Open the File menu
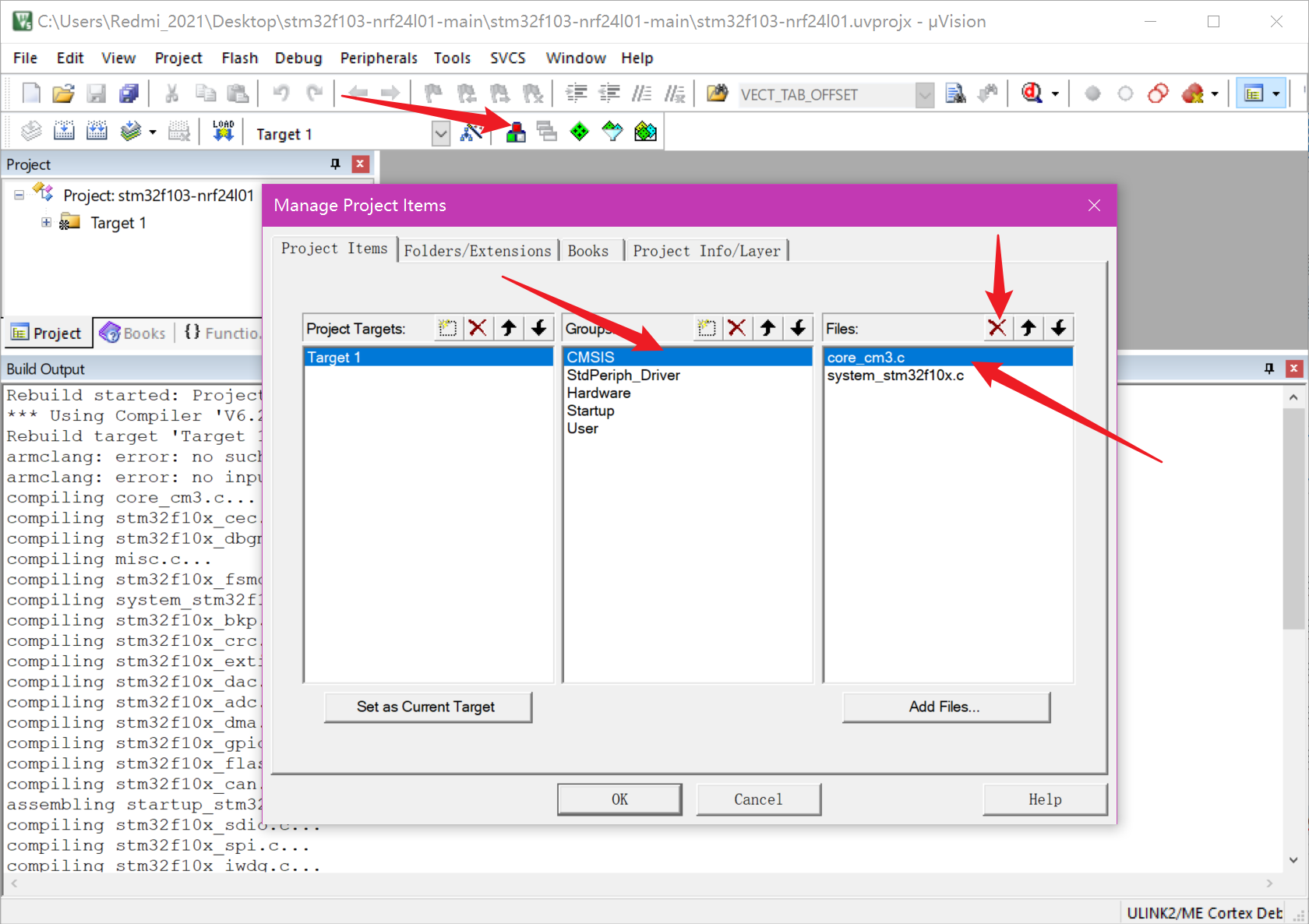Image resolution: width=1309 pixels, height=924 pixels. (25, 58)
